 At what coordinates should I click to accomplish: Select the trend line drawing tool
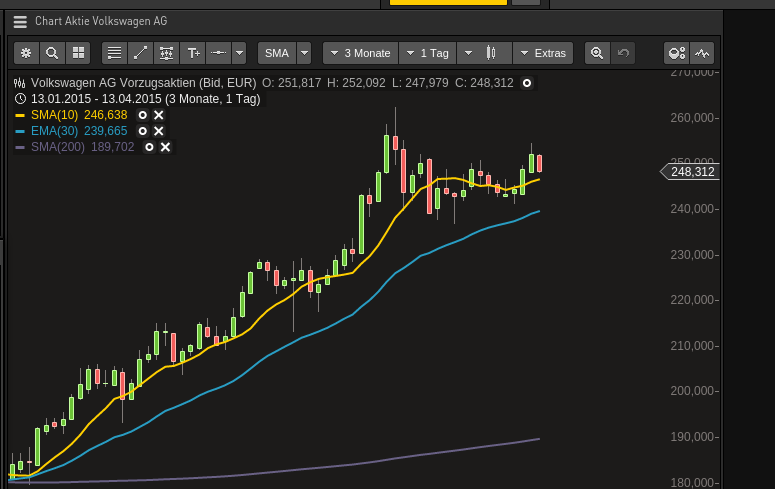click(140, 53)
